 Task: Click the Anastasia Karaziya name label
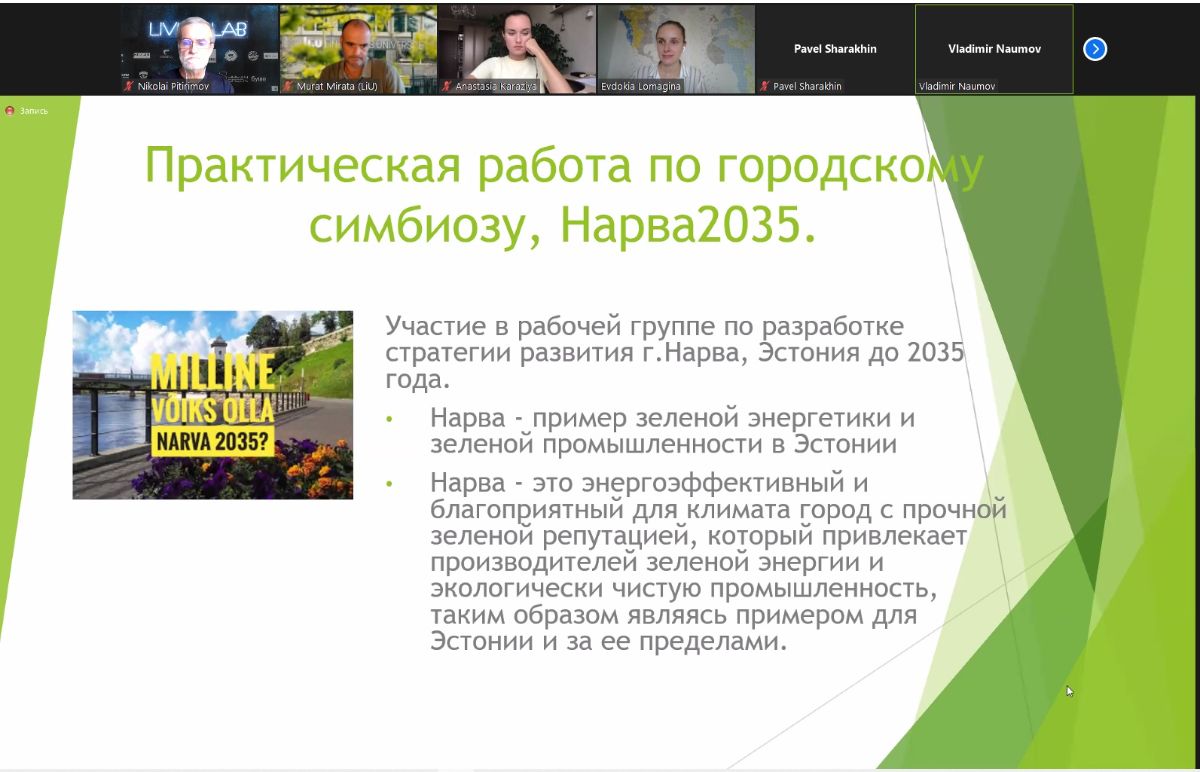tap(496, 87)
